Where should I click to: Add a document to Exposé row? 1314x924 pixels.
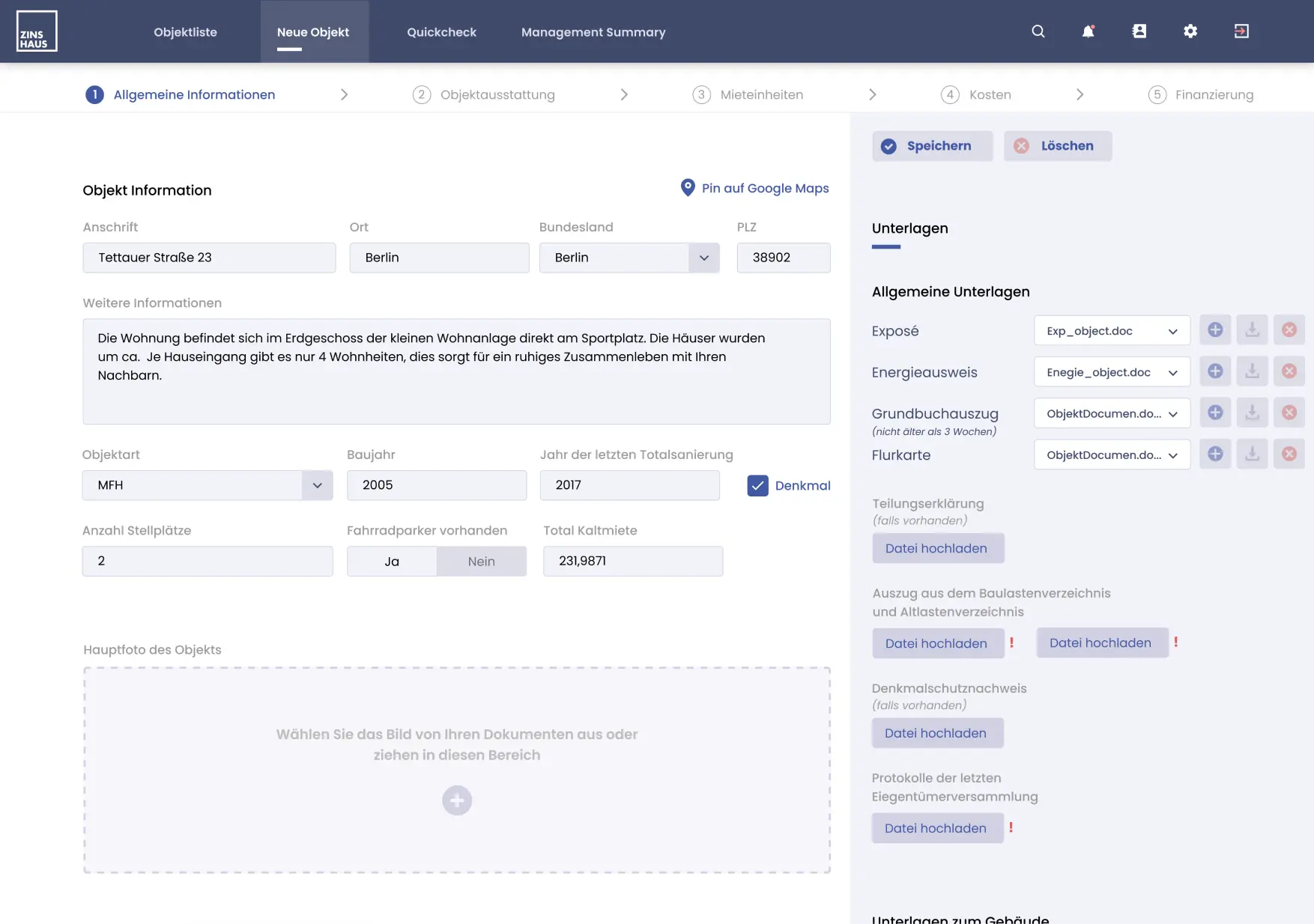[1215, 330]
